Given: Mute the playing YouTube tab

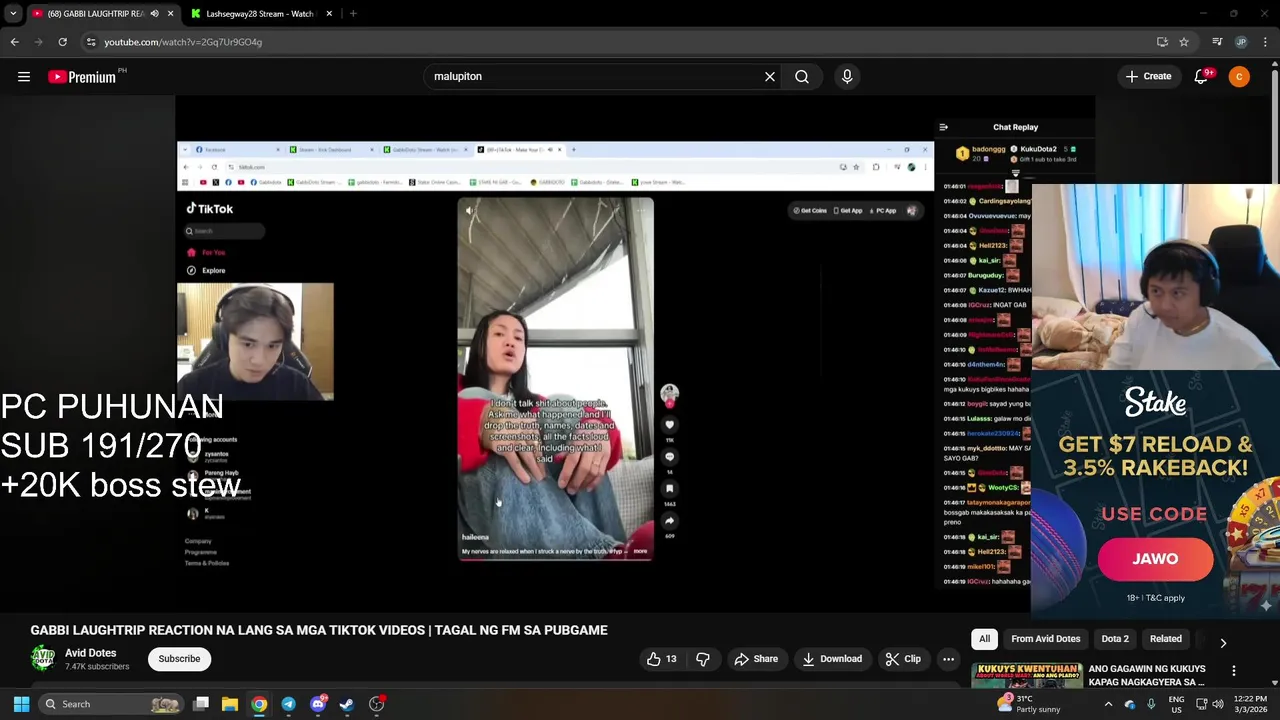Looking at the screenshot, I should [155, 14].
